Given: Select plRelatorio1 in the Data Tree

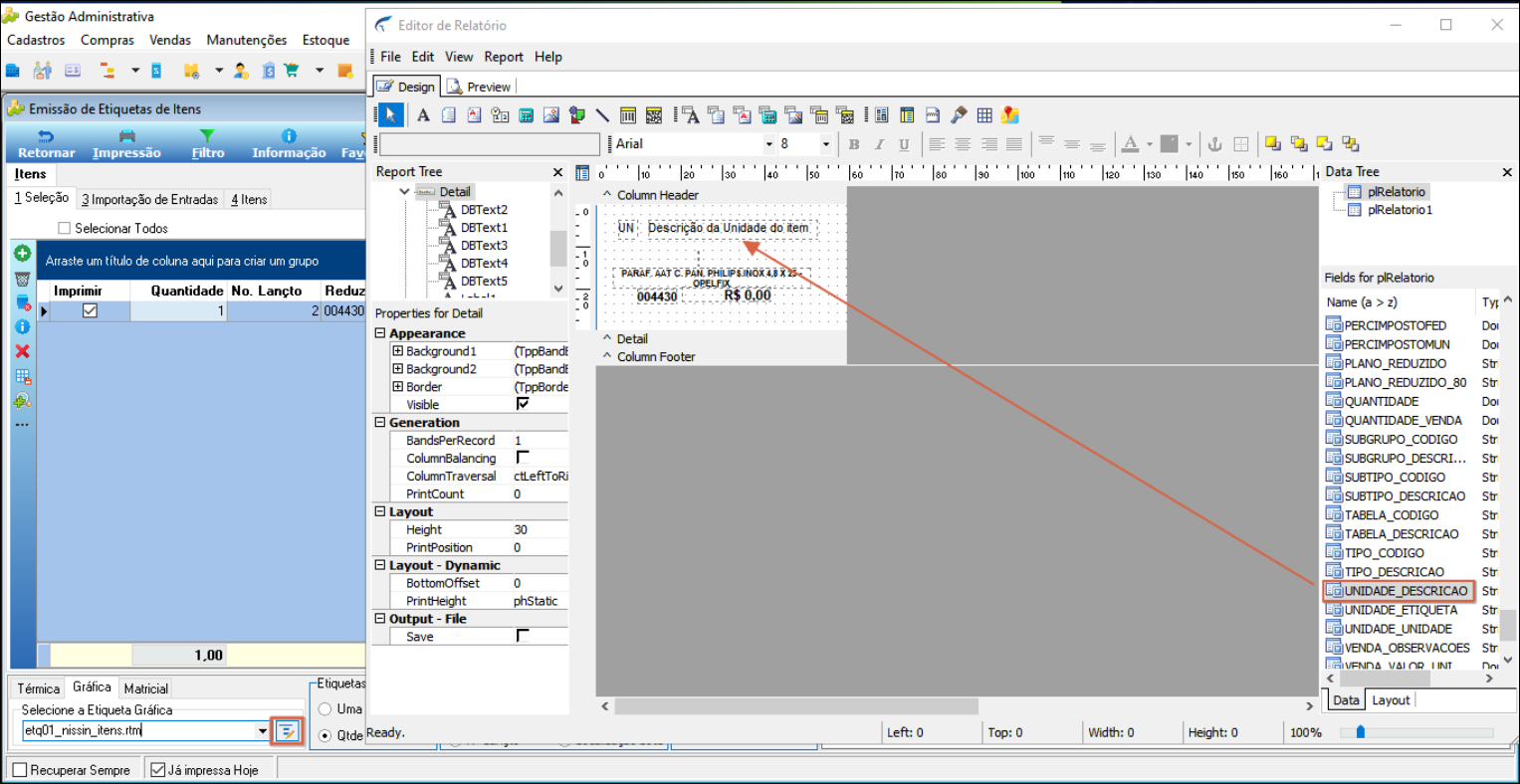Looking at the screenshot, I should pyautogui.click(x=1390, y=210).
